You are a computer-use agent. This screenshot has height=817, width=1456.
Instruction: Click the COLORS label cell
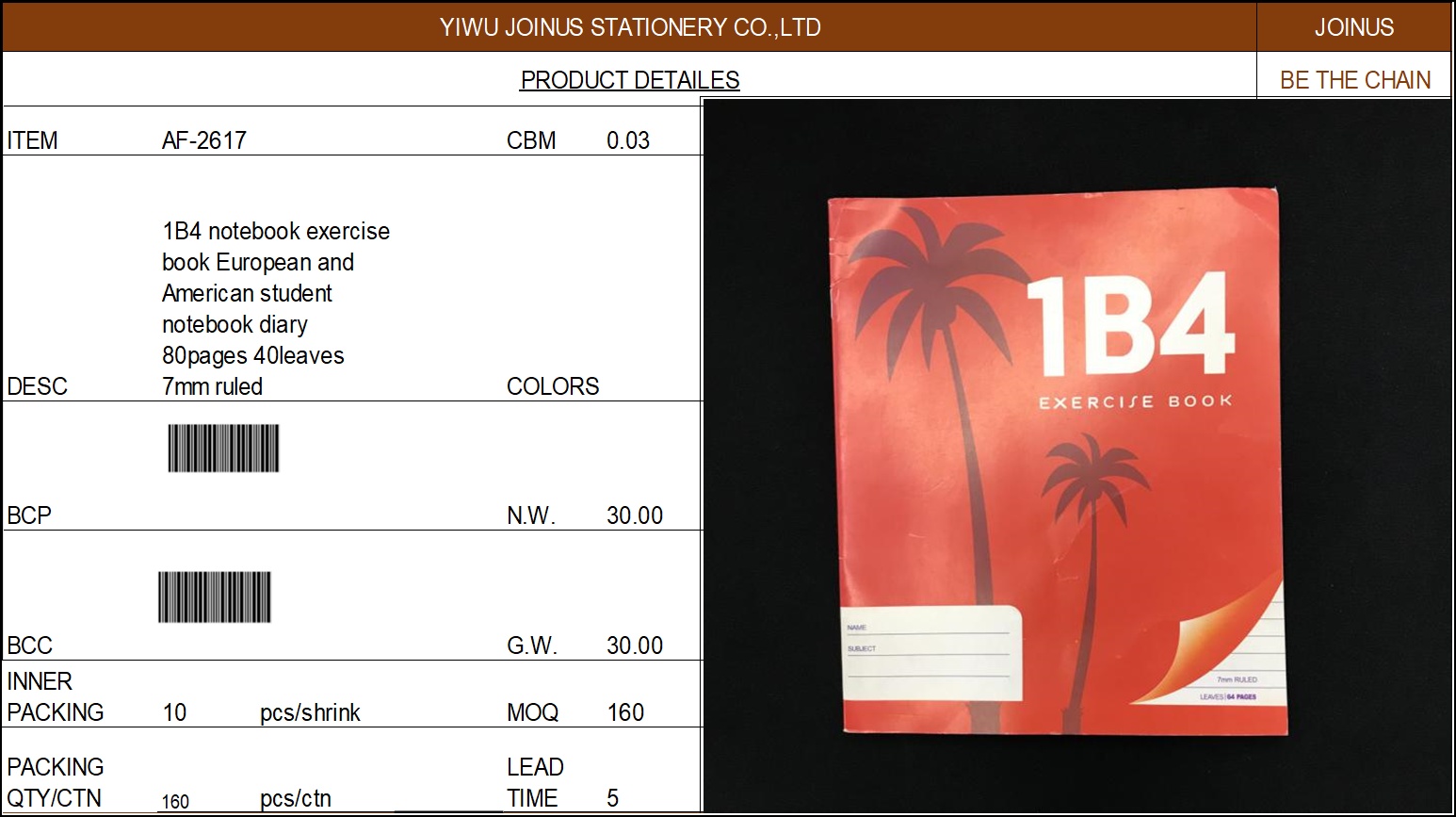coord(553,386)
